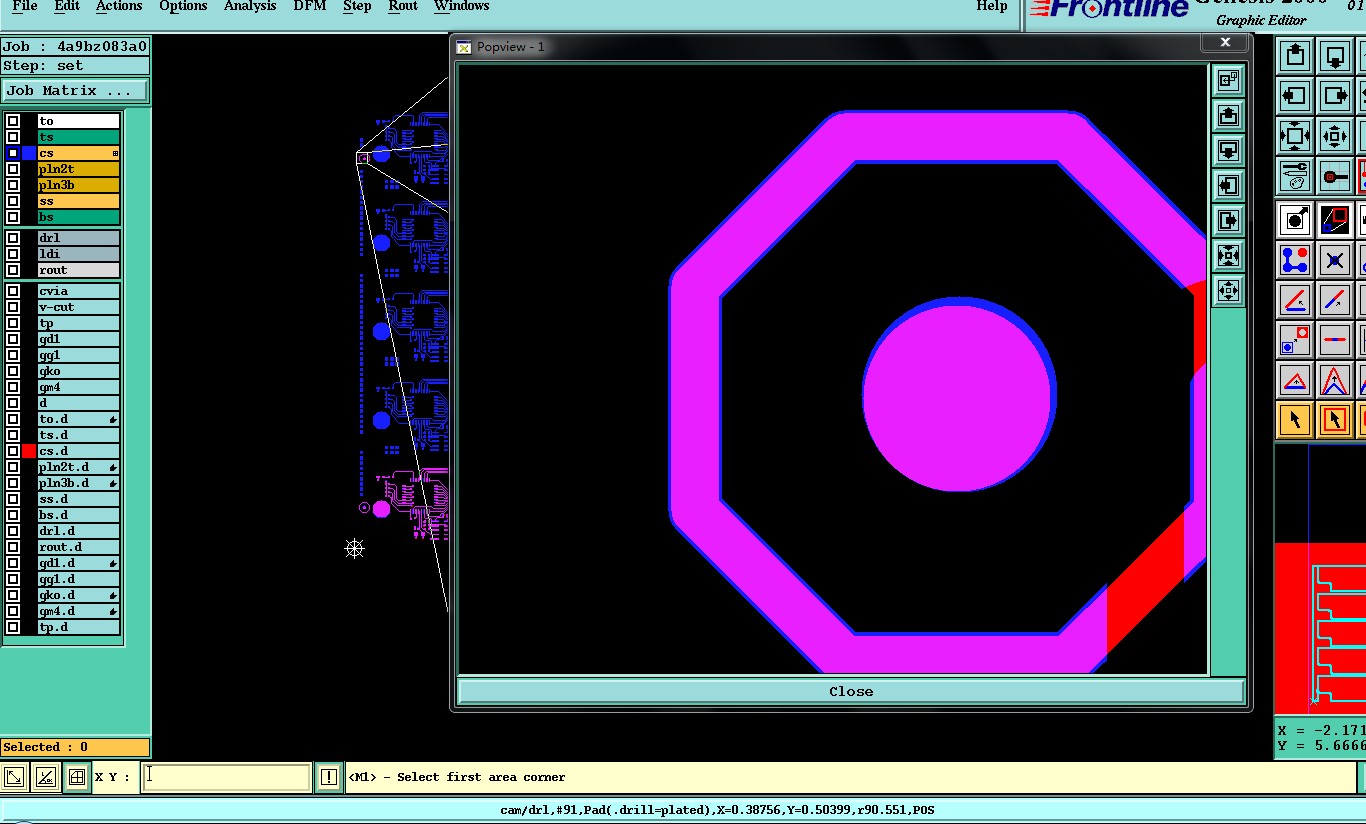Select the ldi layer name
The width and height of the screenshot is (1366, 824).
tap(79, 254)
